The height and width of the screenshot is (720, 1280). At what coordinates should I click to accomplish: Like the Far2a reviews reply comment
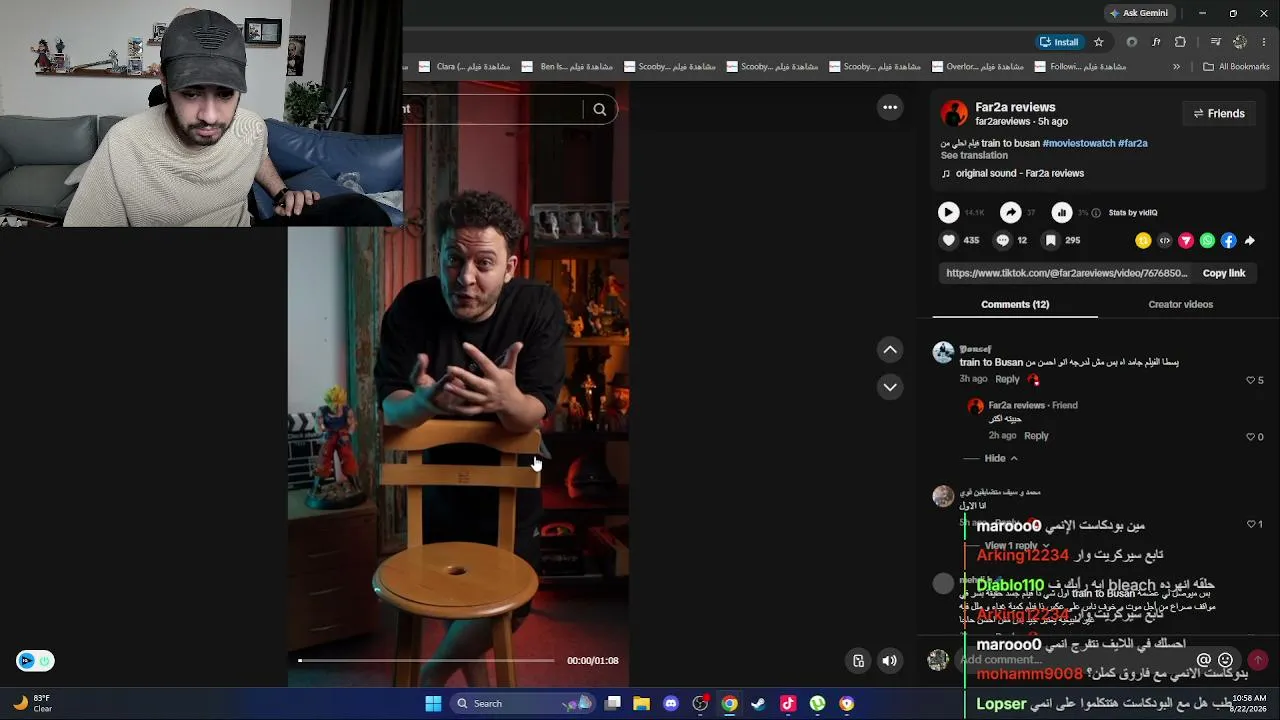(1250, 437)
